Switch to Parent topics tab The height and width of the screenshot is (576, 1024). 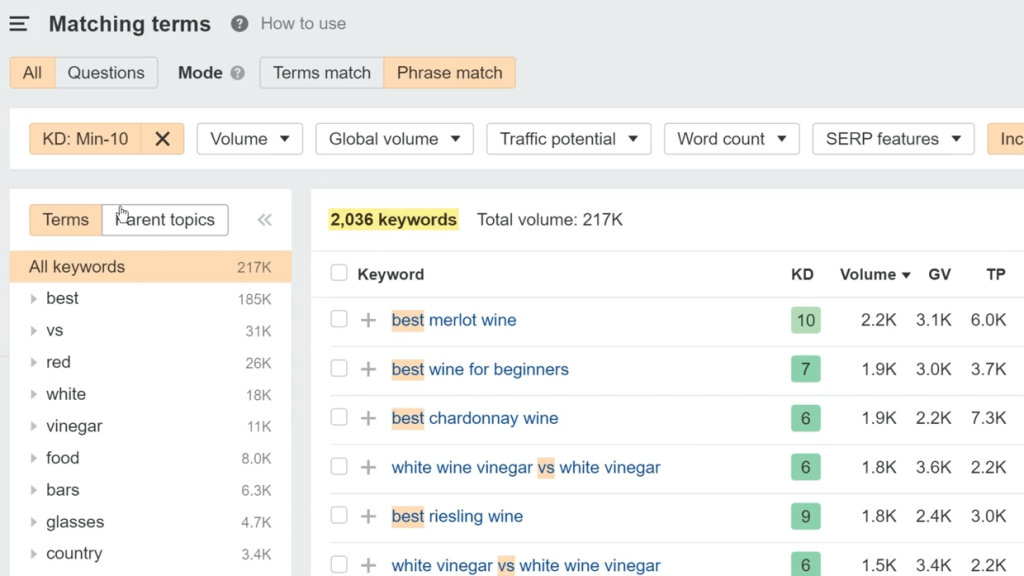click(165, 220)
